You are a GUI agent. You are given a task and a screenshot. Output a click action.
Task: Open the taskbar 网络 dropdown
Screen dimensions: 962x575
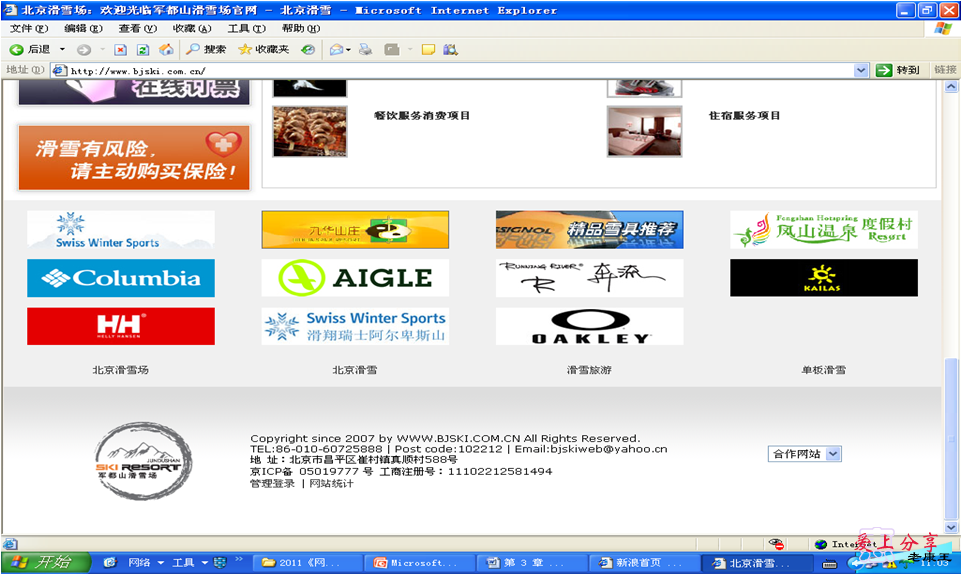(146, 562)
